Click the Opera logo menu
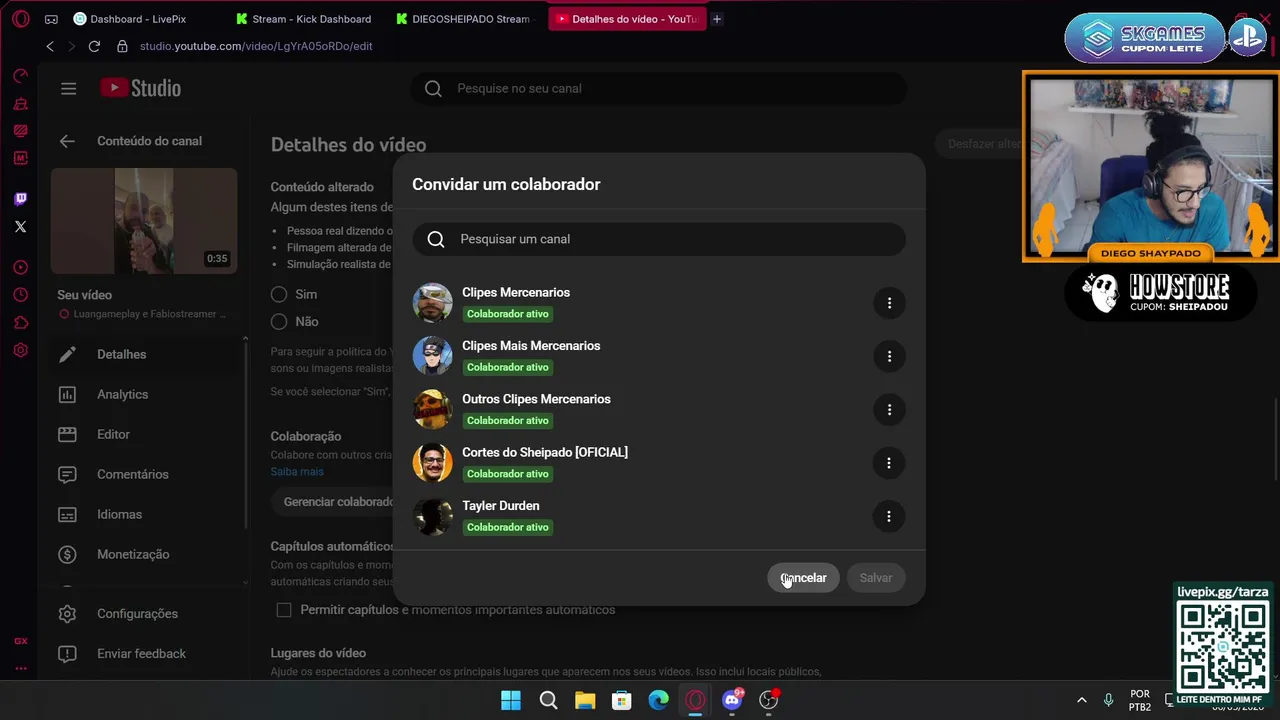 [x=20, y=19]
